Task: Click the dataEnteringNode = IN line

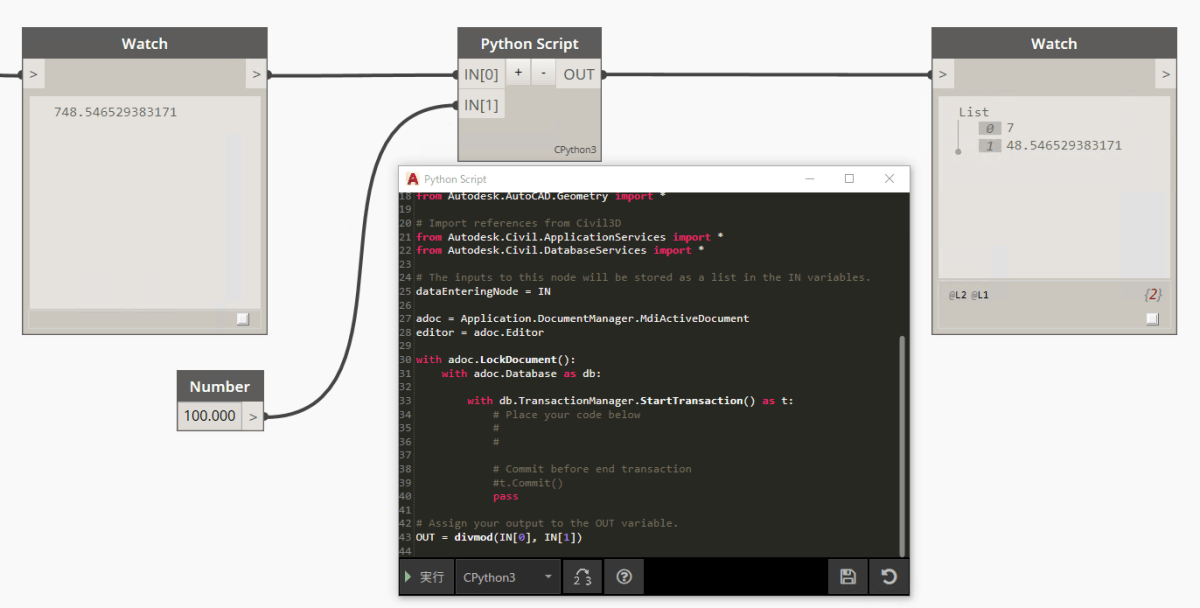Action: (x=483, y=291)
